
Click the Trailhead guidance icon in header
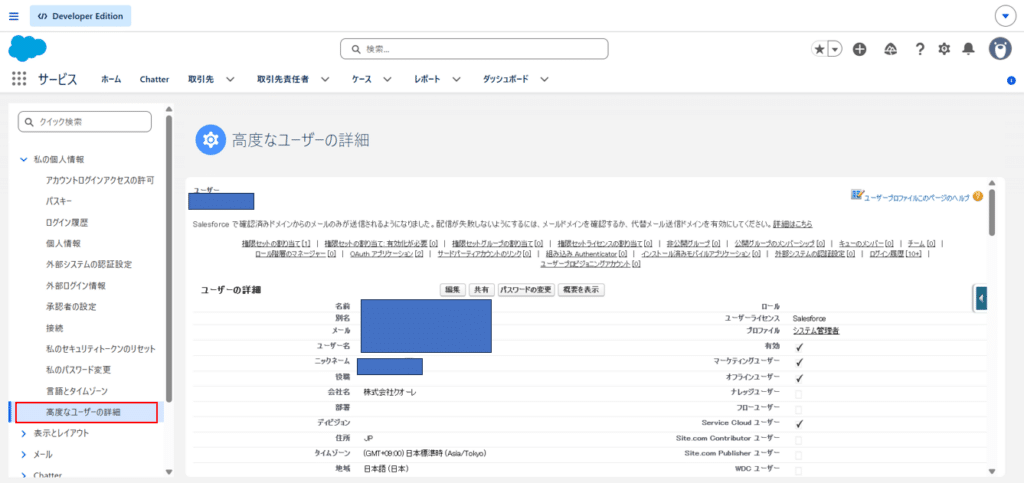click(x=890, y=49)
